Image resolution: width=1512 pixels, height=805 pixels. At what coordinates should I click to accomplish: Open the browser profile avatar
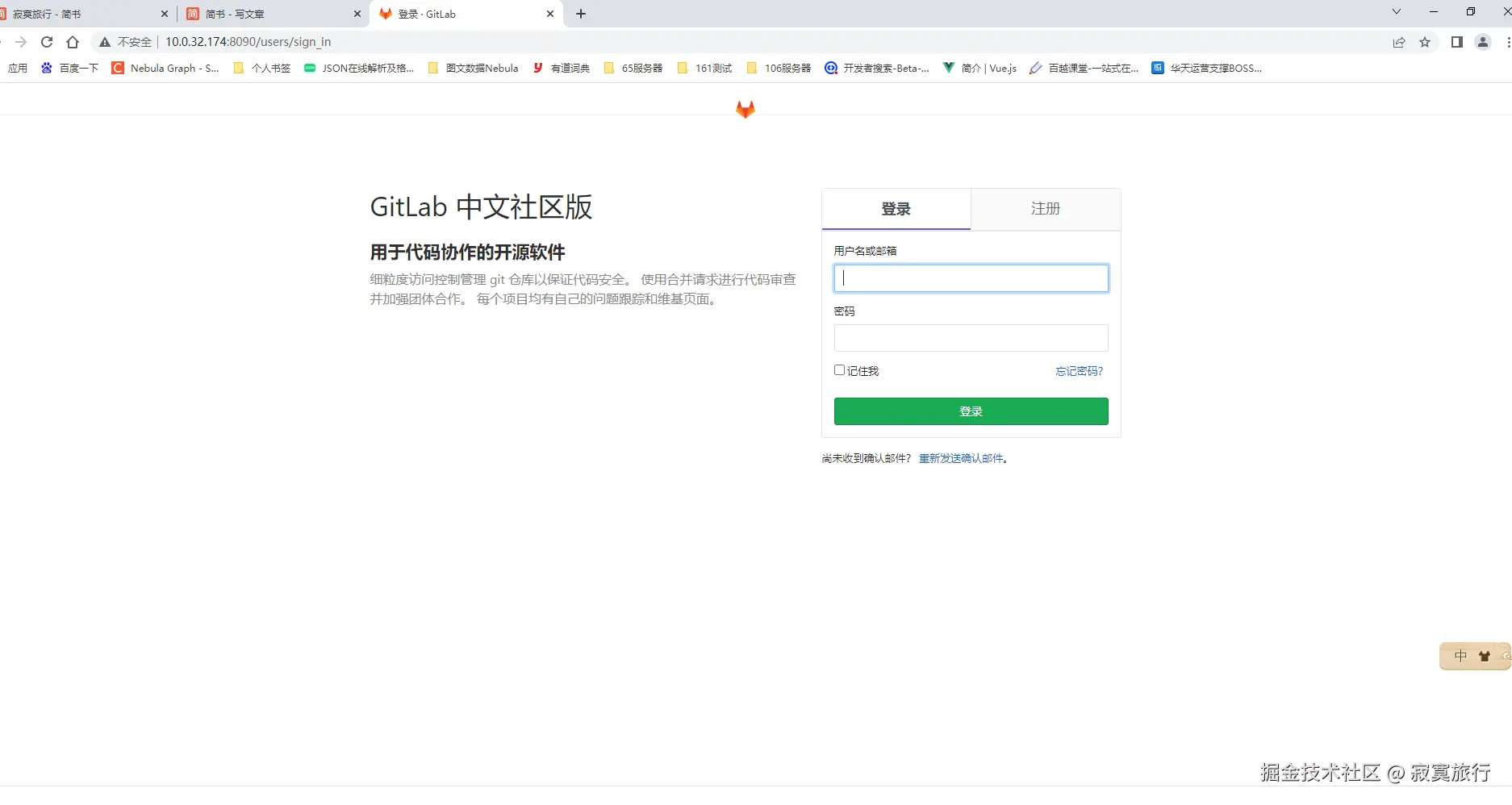pyautogui.click(x=1483, y=42)
